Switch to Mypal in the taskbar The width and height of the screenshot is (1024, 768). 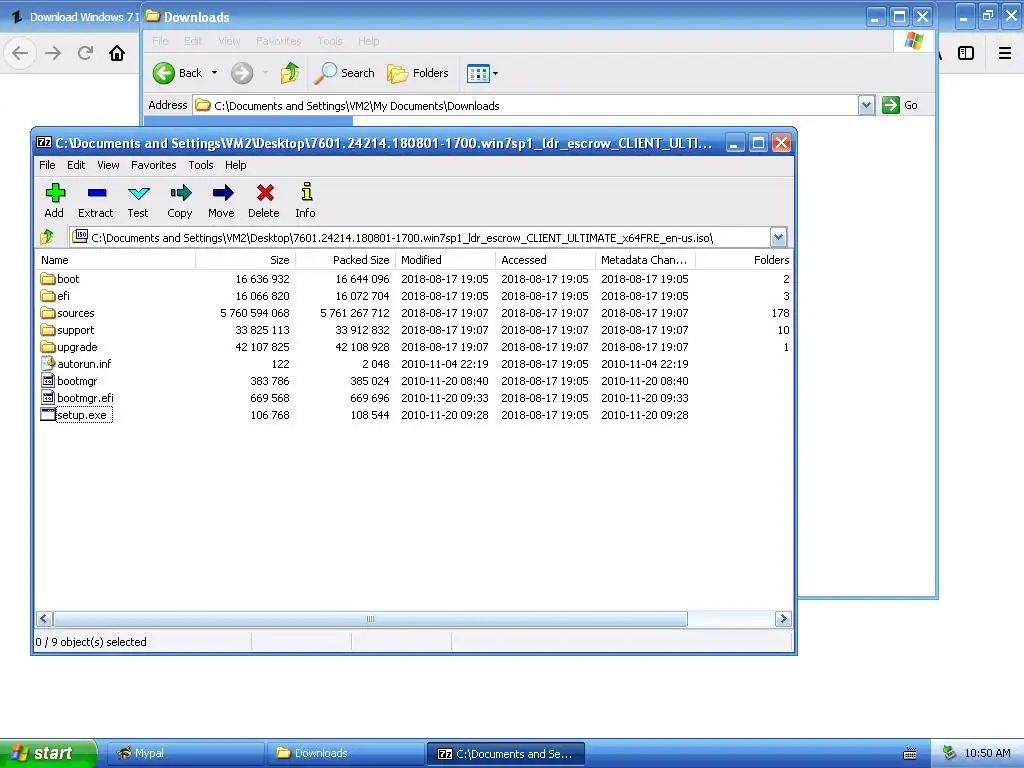[x=185, y=753]
